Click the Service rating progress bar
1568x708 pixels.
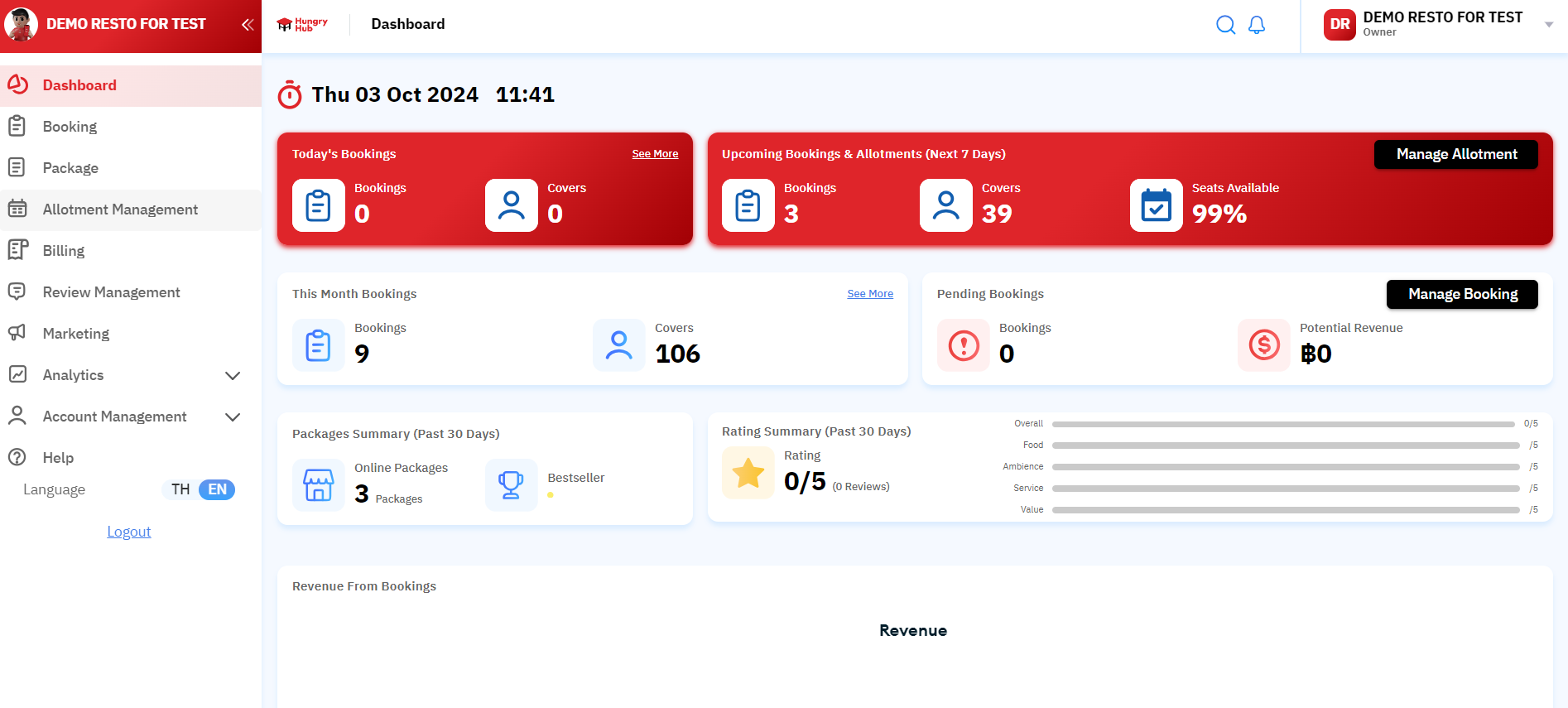pos(1286,489)
